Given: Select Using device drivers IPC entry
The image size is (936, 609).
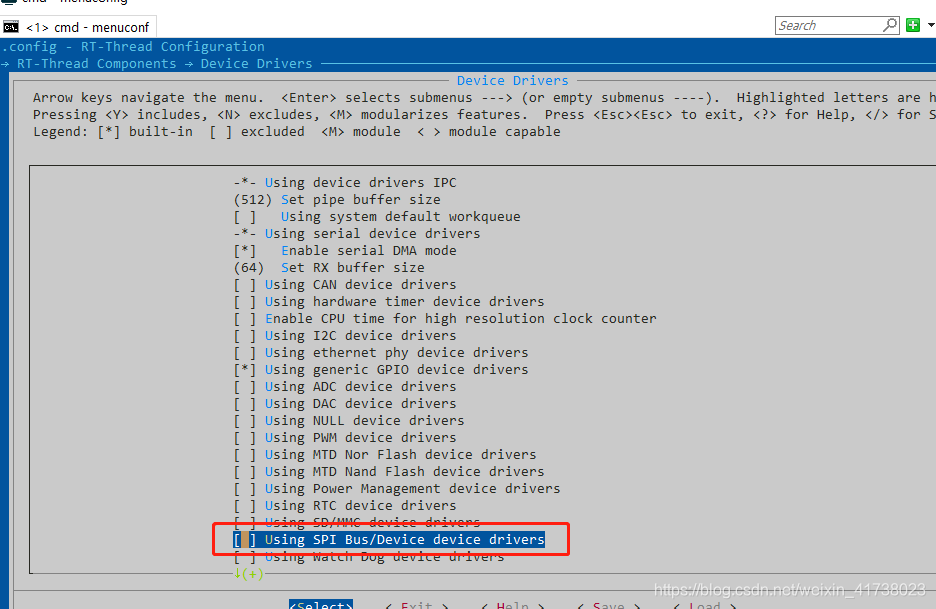Looking at the screenshot, I should click(x=345, y=182).
